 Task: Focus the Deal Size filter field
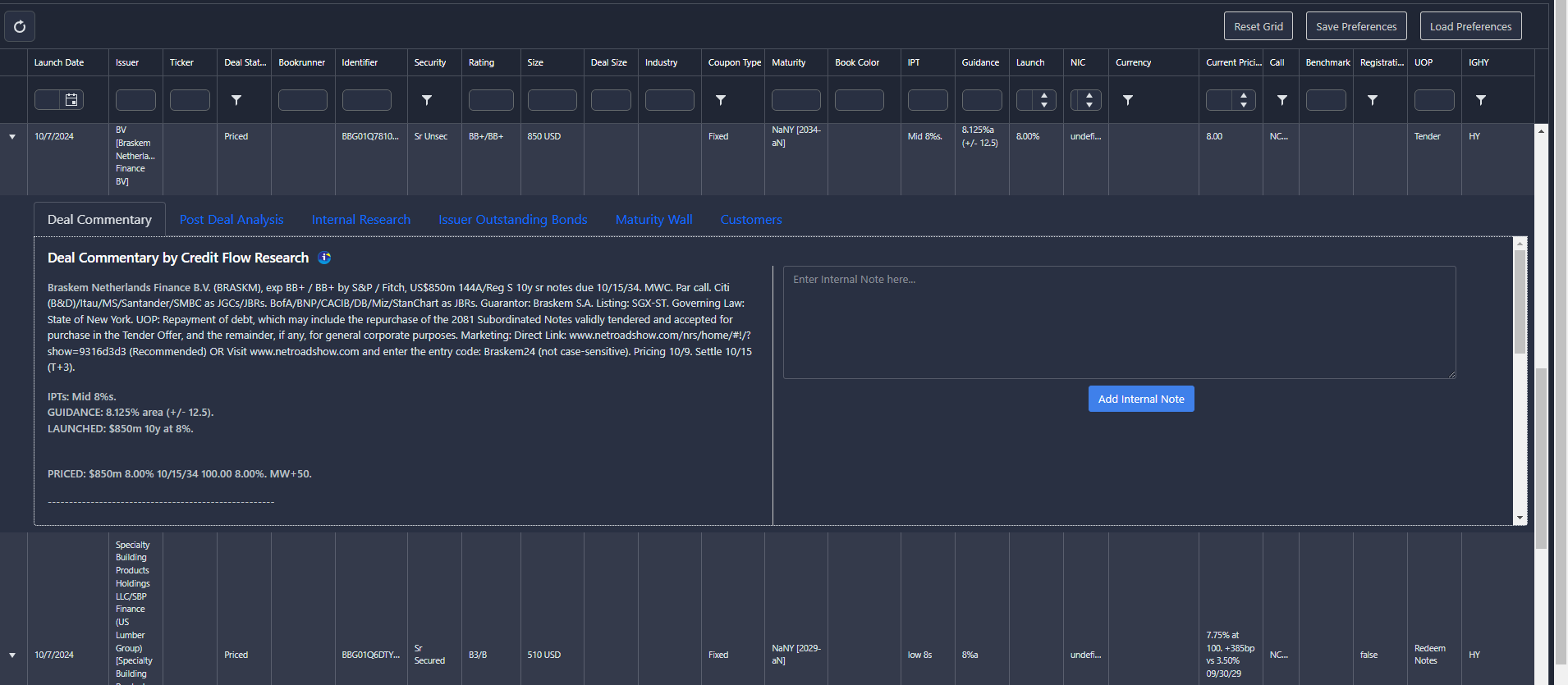pyautogui.click(x=611, y=100)
